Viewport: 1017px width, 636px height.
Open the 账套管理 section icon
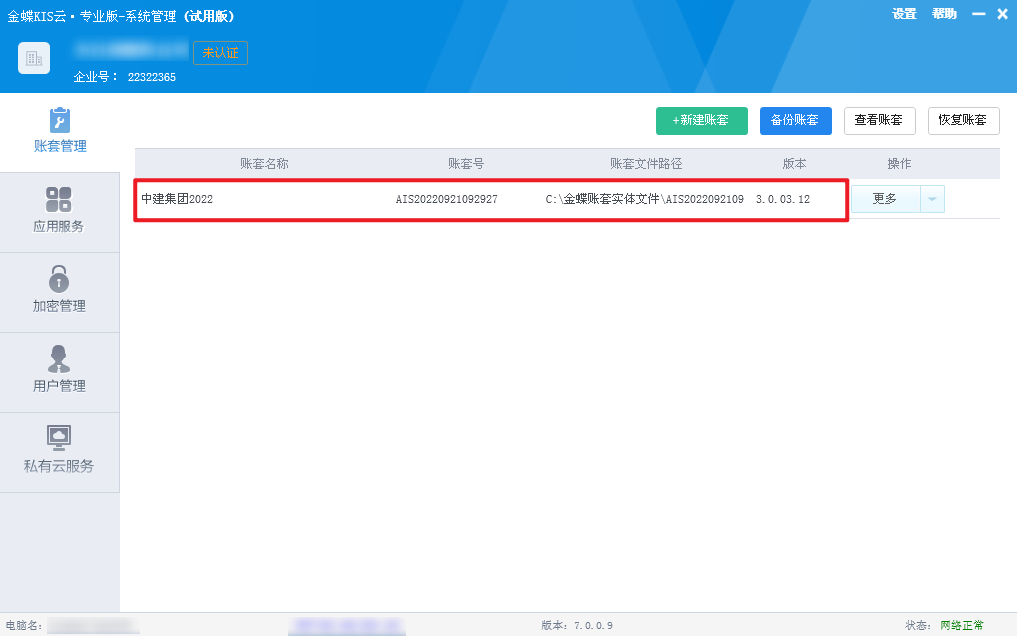coord(60,121)
